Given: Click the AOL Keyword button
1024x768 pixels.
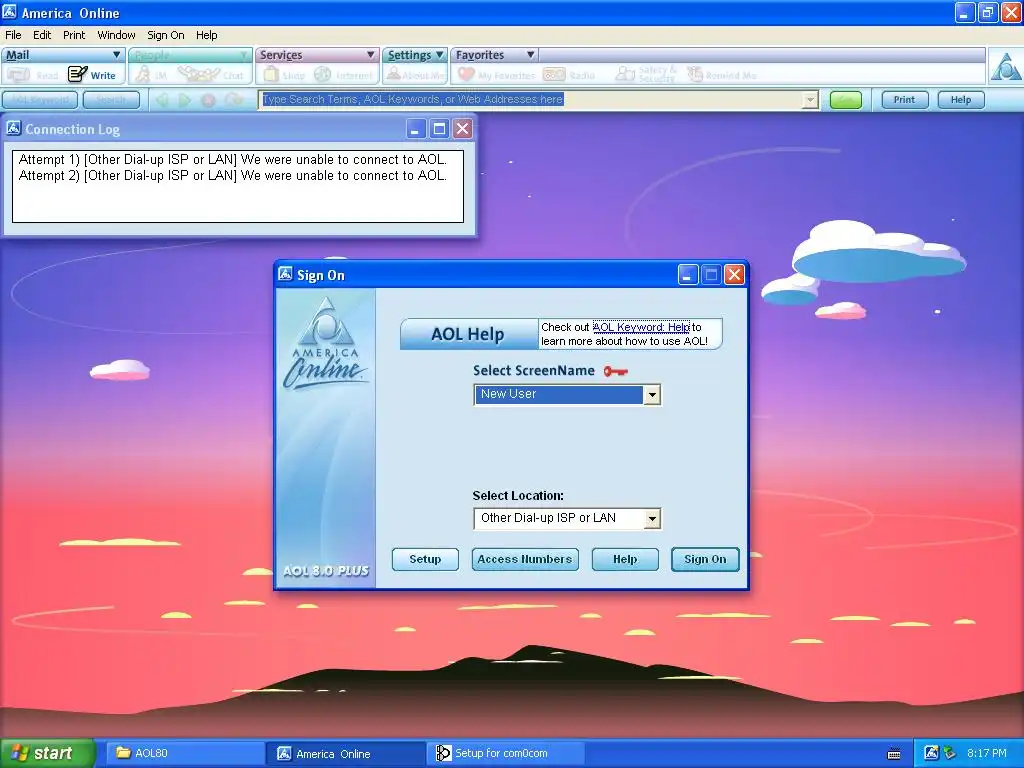Looking at the screenshot, I should (x=40, y=100).
